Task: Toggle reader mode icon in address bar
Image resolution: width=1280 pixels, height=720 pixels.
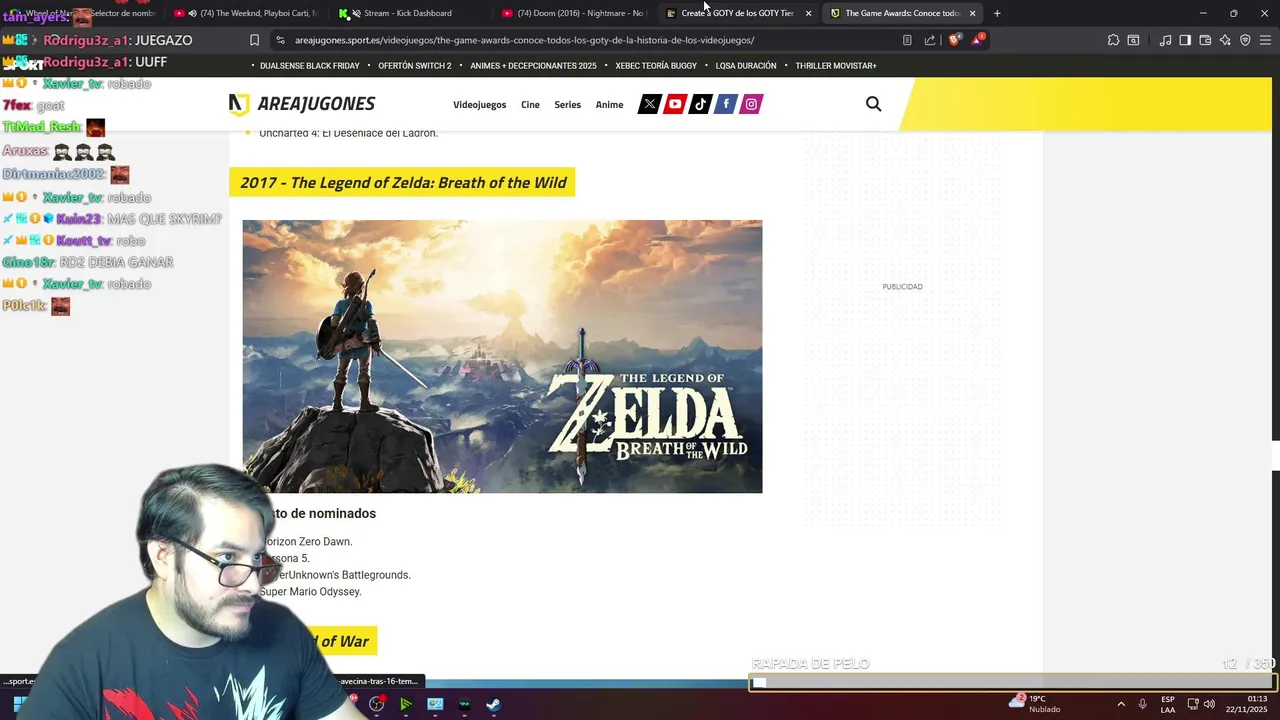Action: pos(907,40)
